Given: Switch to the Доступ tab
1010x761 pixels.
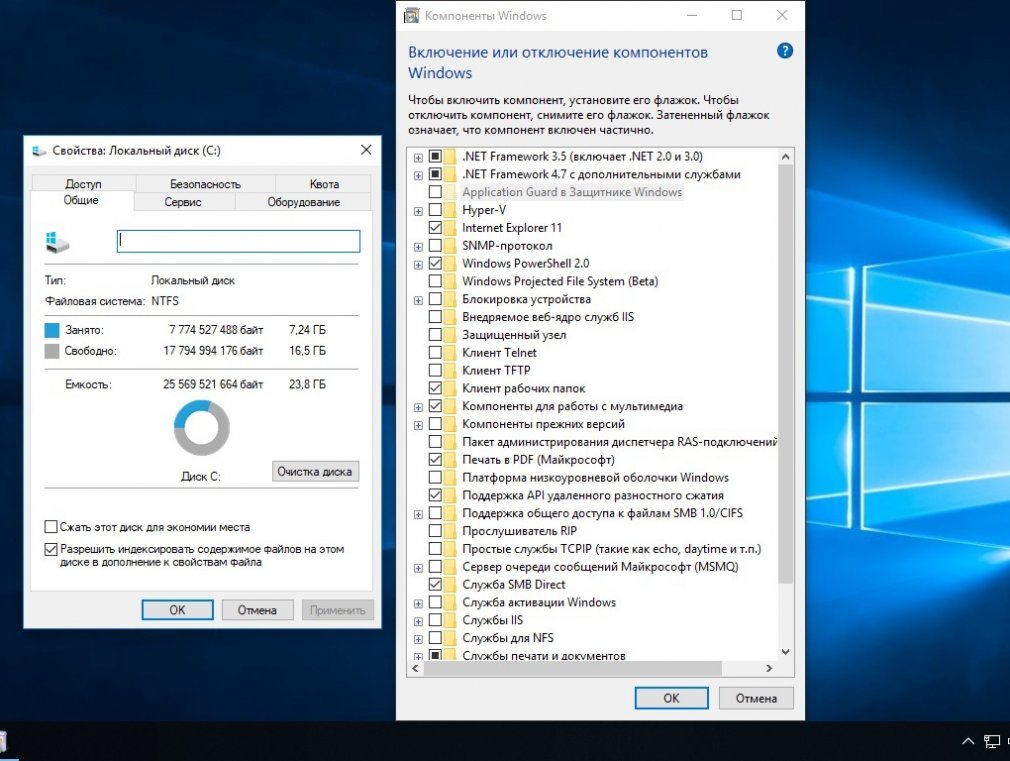Looking at the screenshot, I should [x=83, y=184].
